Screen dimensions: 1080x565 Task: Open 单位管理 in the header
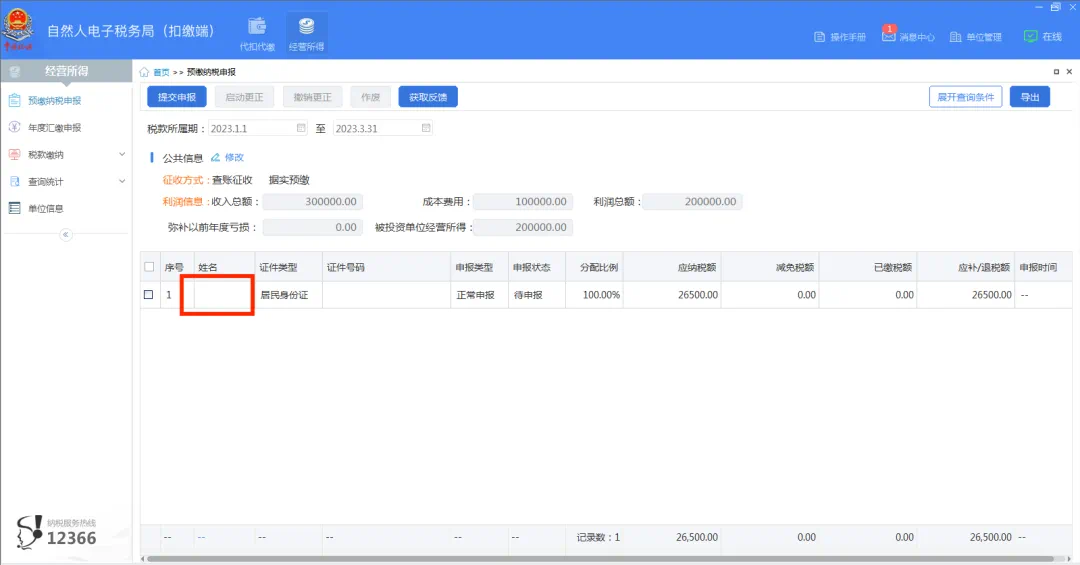975,37
